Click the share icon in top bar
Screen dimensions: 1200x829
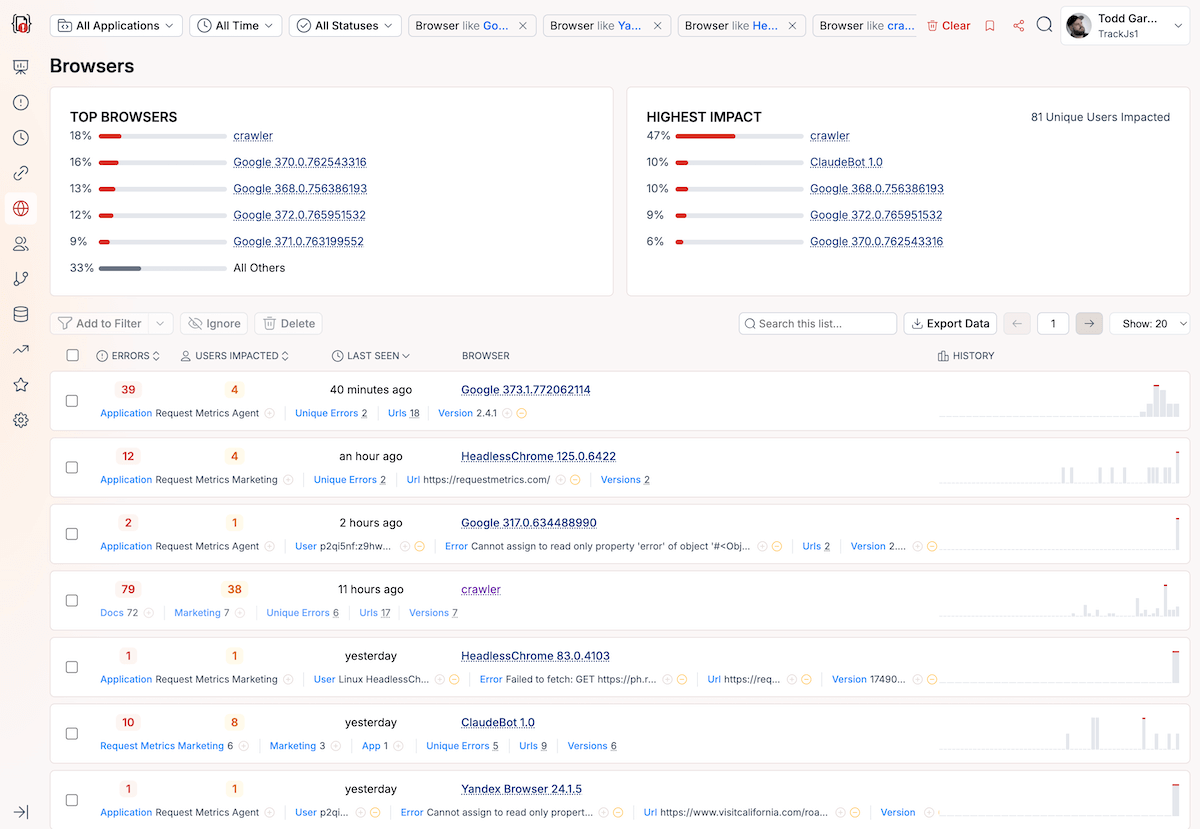pyautogui.click(x=1018, y=26)
